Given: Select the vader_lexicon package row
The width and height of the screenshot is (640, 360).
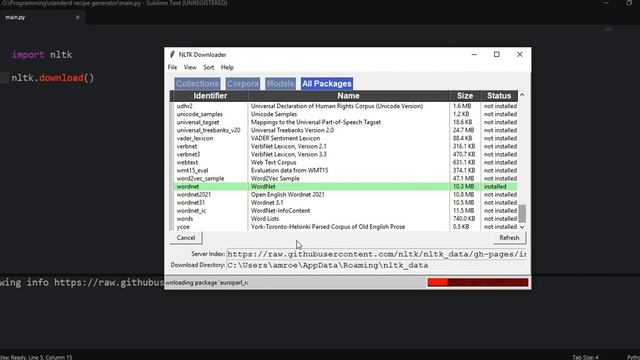Looking at the screenshot, I should [345, 138].
